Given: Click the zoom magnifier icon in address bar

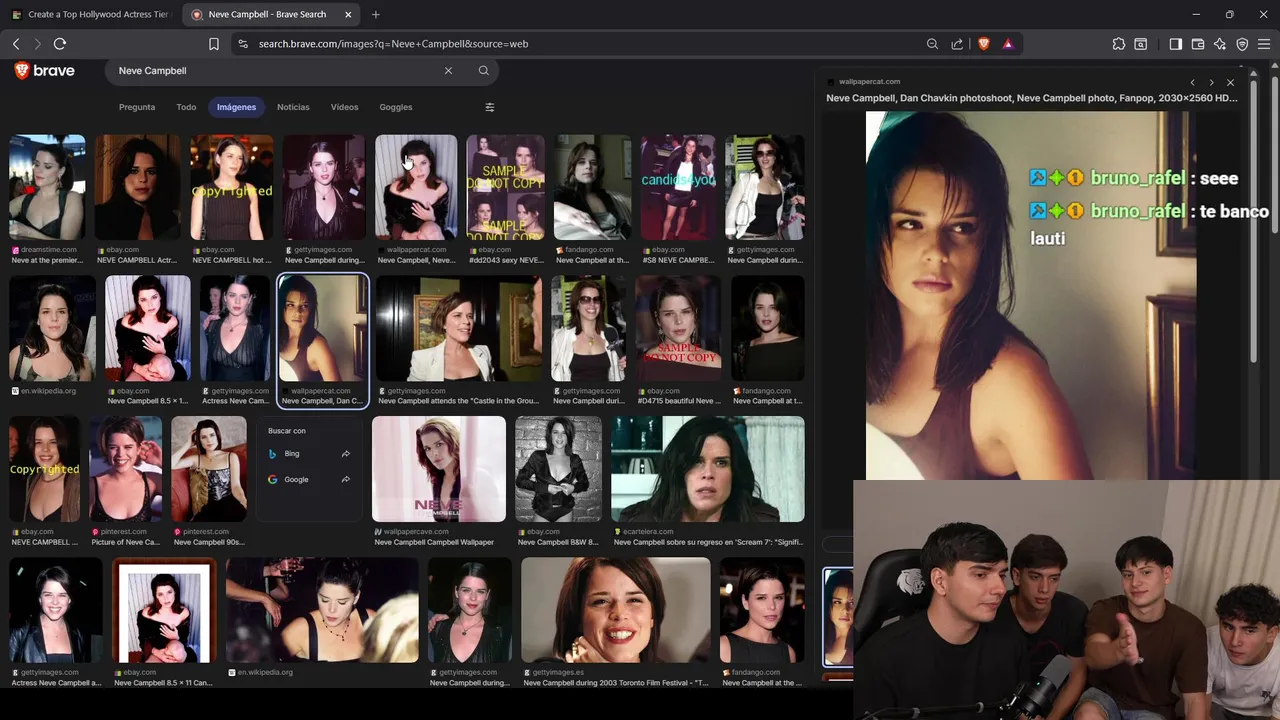Looking at the screenshot, I should coord(932,44).
